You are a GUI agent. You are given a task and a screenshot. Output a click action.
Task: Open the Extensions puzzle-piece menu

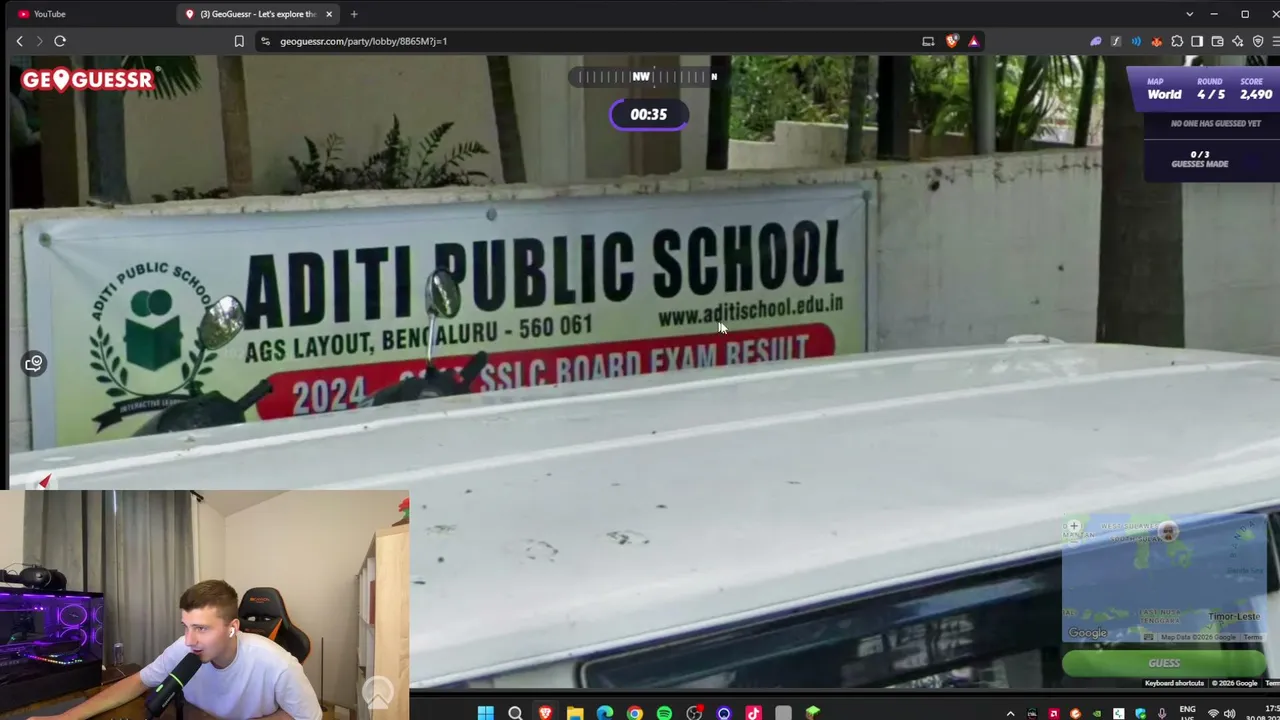(1177, 41)
